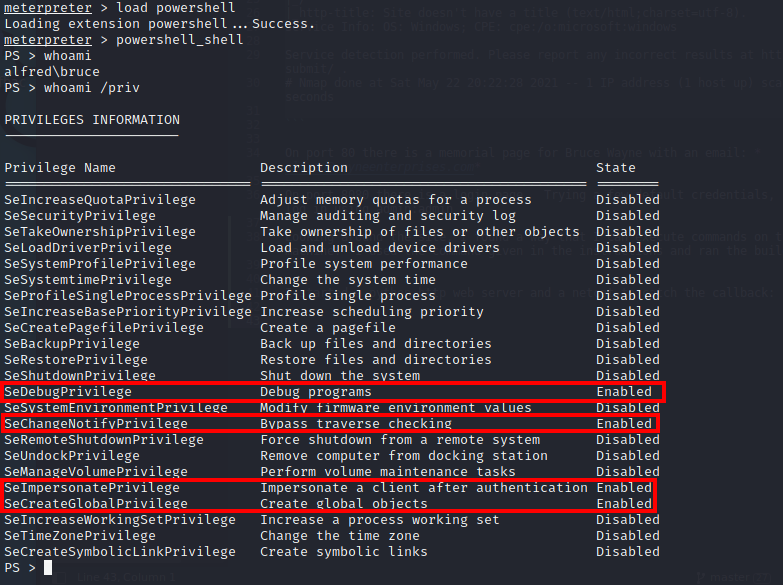Click the "Privilege Name" column header

point(60,168)
